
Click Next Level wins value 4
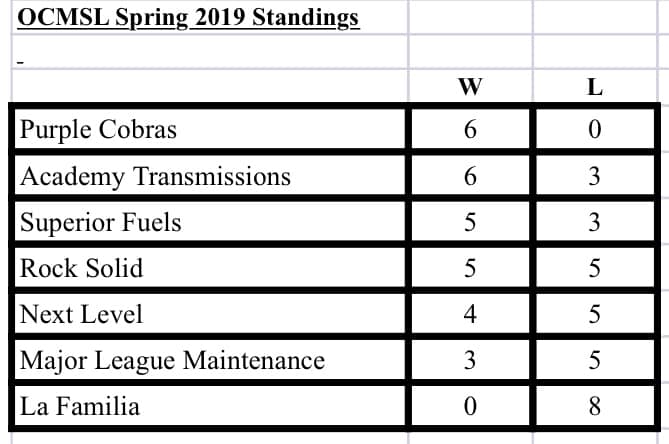470,314
